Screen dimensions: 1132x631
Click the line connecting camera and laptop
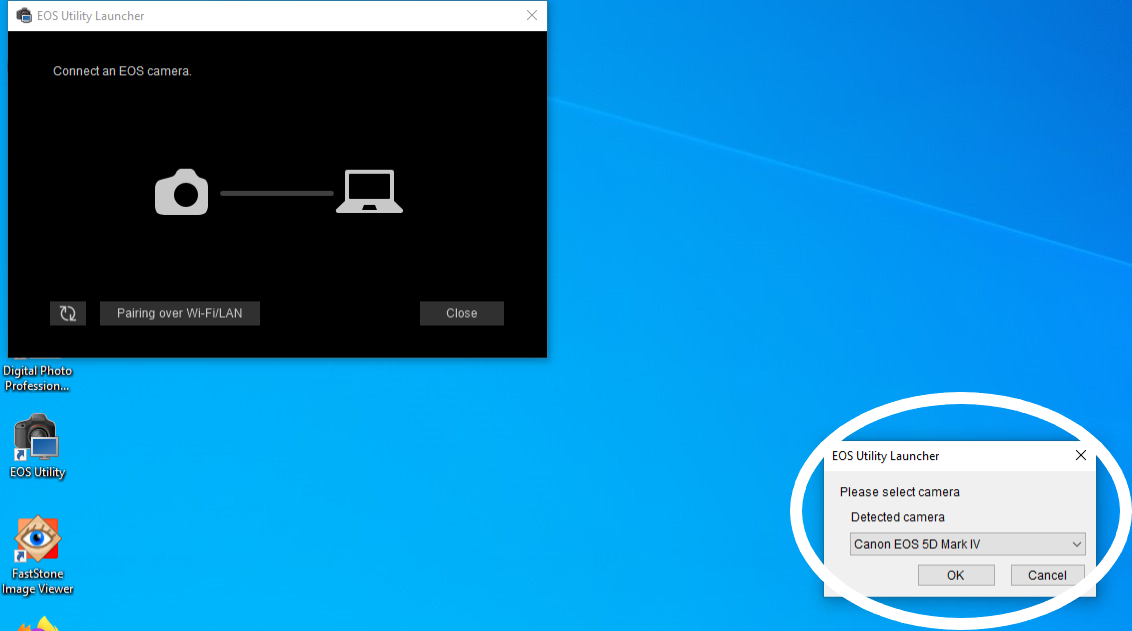tap(276, 193)
